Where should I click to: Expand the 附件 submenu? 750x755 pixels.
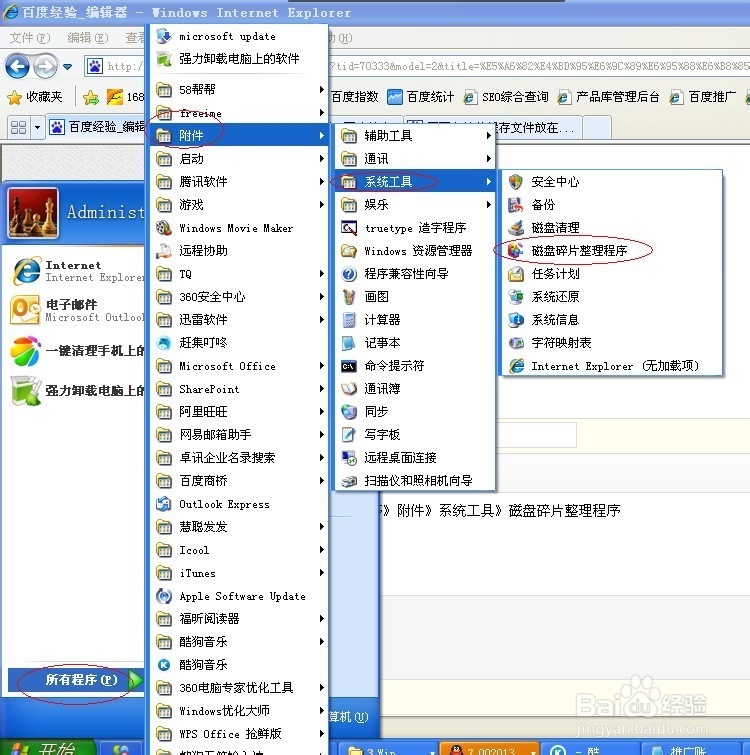tap(239, 136)
